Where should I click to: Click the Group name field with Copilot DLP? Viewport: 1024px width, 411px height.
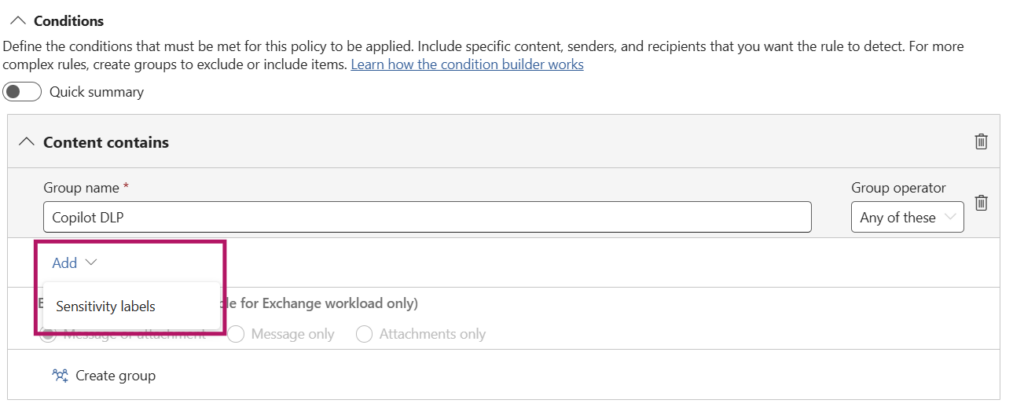(427, 217)
